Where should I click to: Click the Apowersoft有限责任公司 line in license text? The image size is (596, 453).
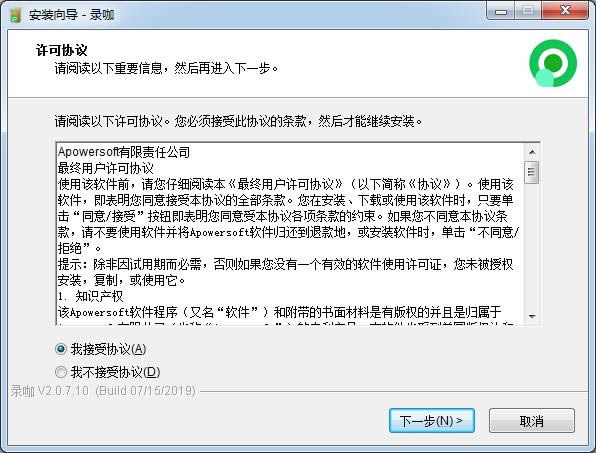click(124, 152)
